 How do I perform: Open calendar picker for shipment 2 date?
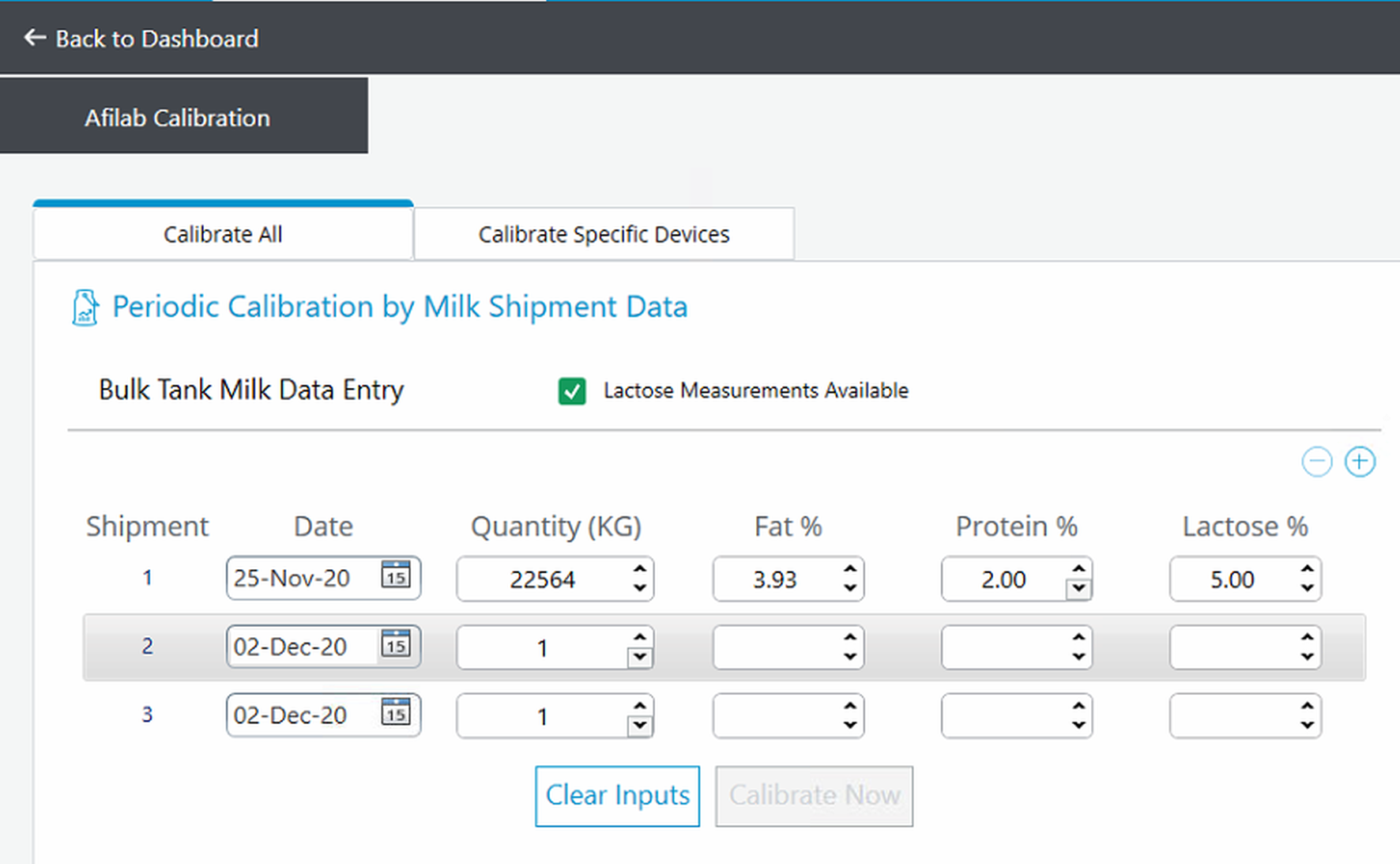[396, 644]
